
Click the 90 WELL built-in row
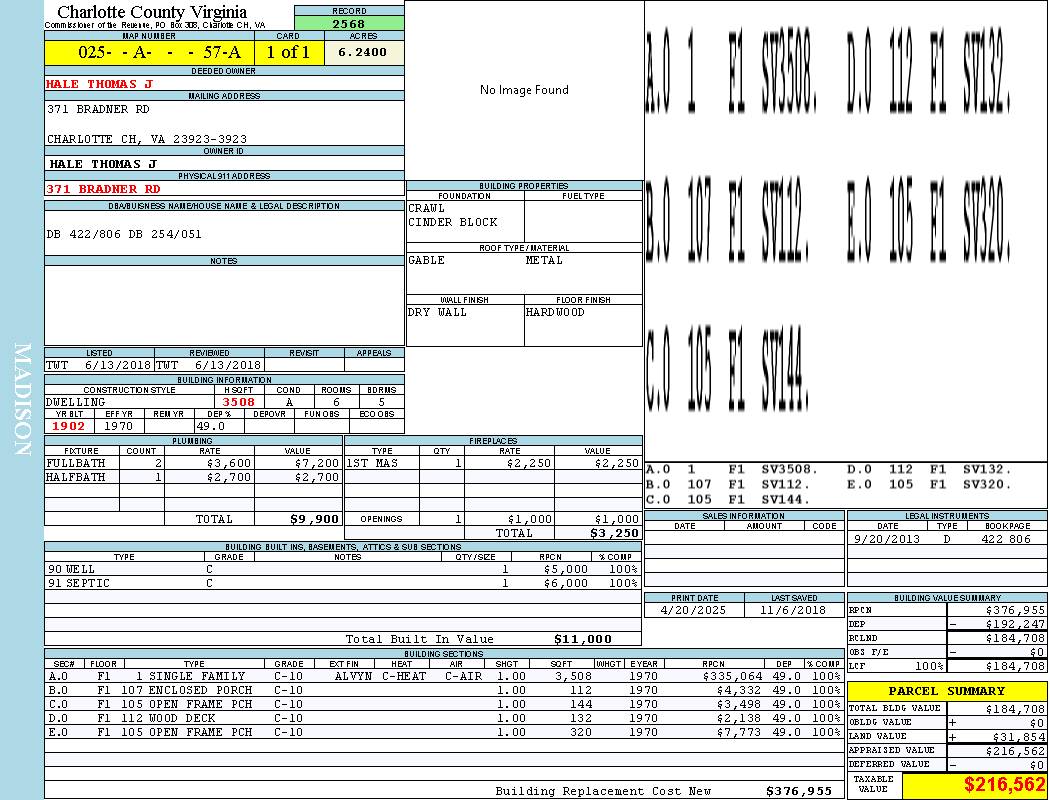(343, 569)
